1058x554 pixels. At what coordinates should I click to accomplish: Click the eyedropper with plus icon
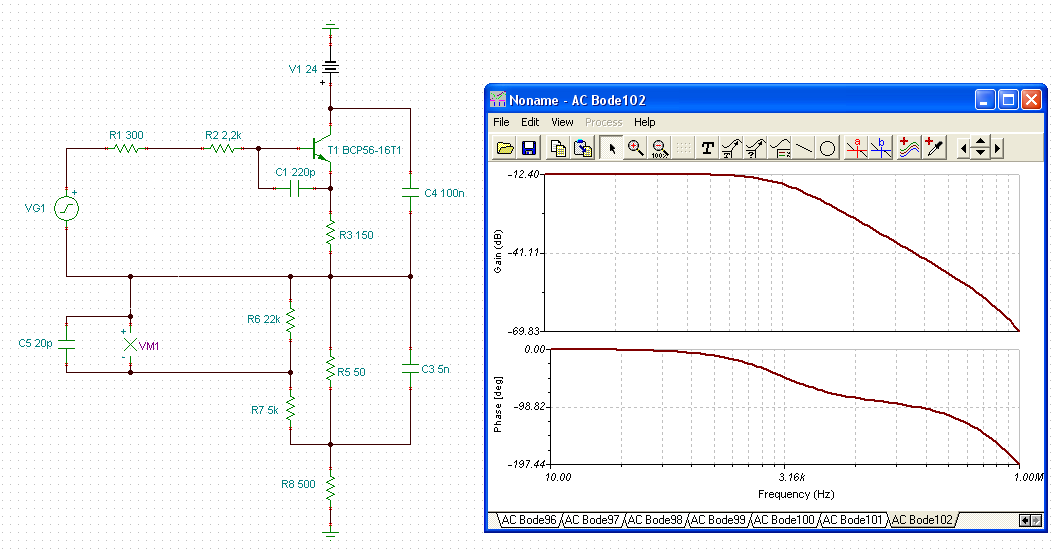[935, 148]
